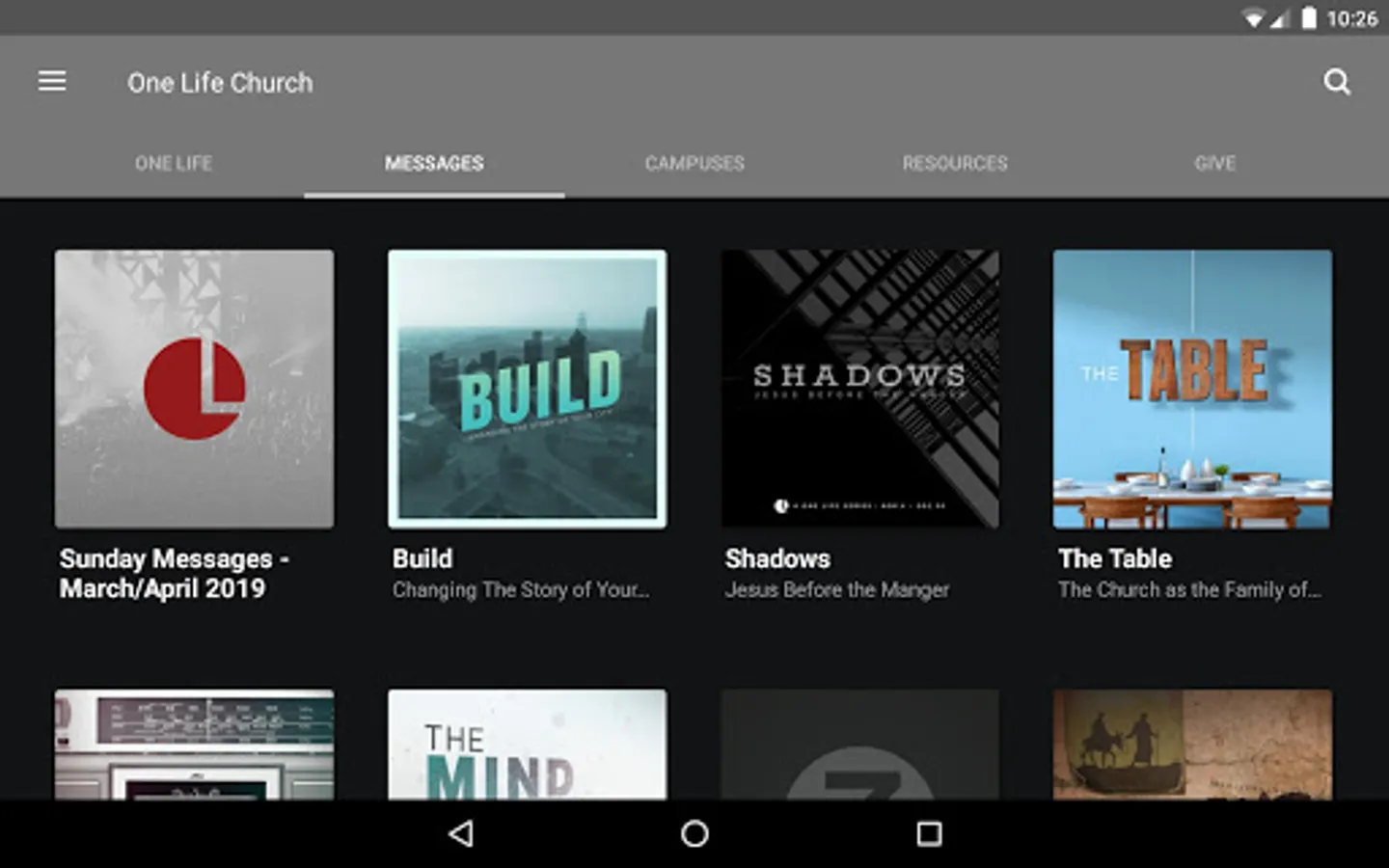
Task: Open the CAMPUSES tab
Action: coord(694,163)
